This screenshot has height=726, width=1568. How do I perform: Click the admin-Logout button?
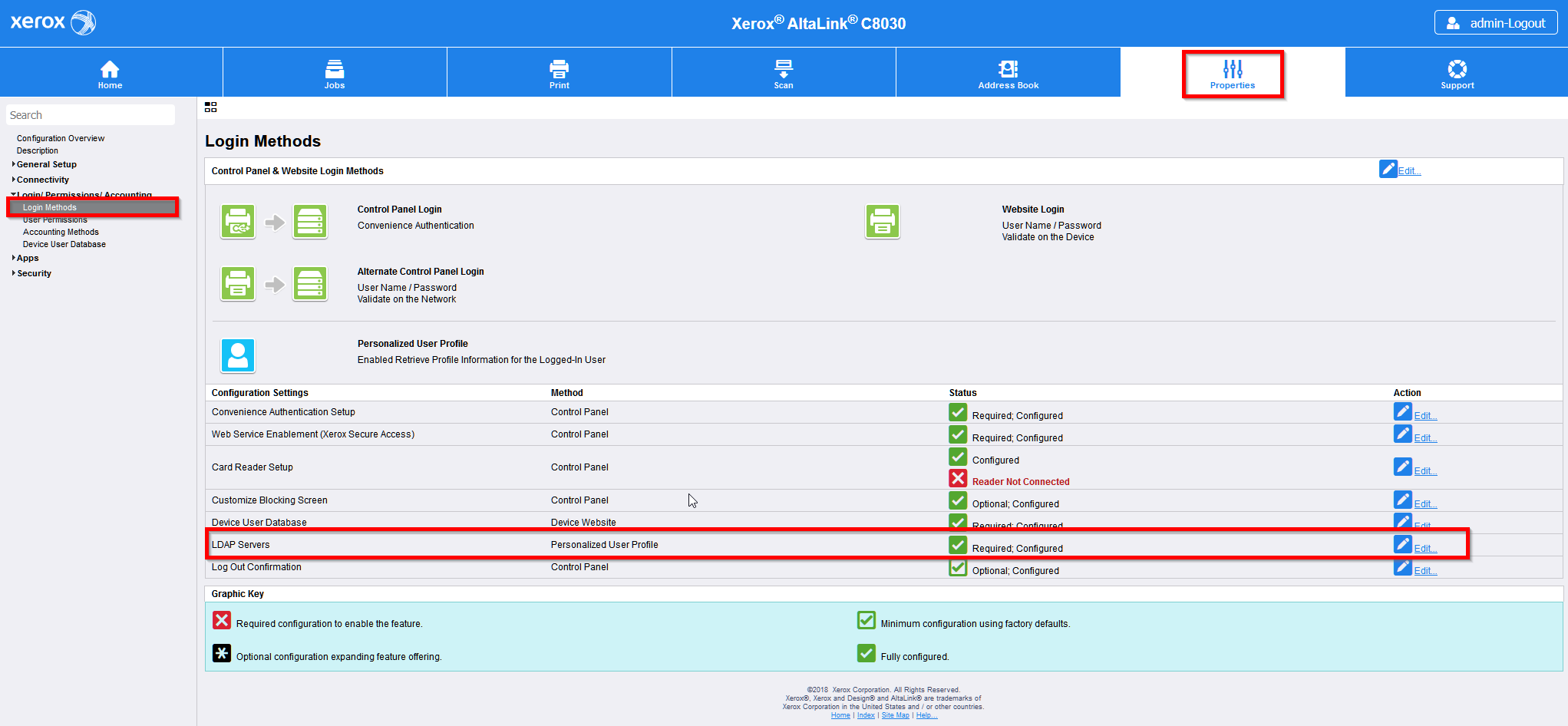1495,23
